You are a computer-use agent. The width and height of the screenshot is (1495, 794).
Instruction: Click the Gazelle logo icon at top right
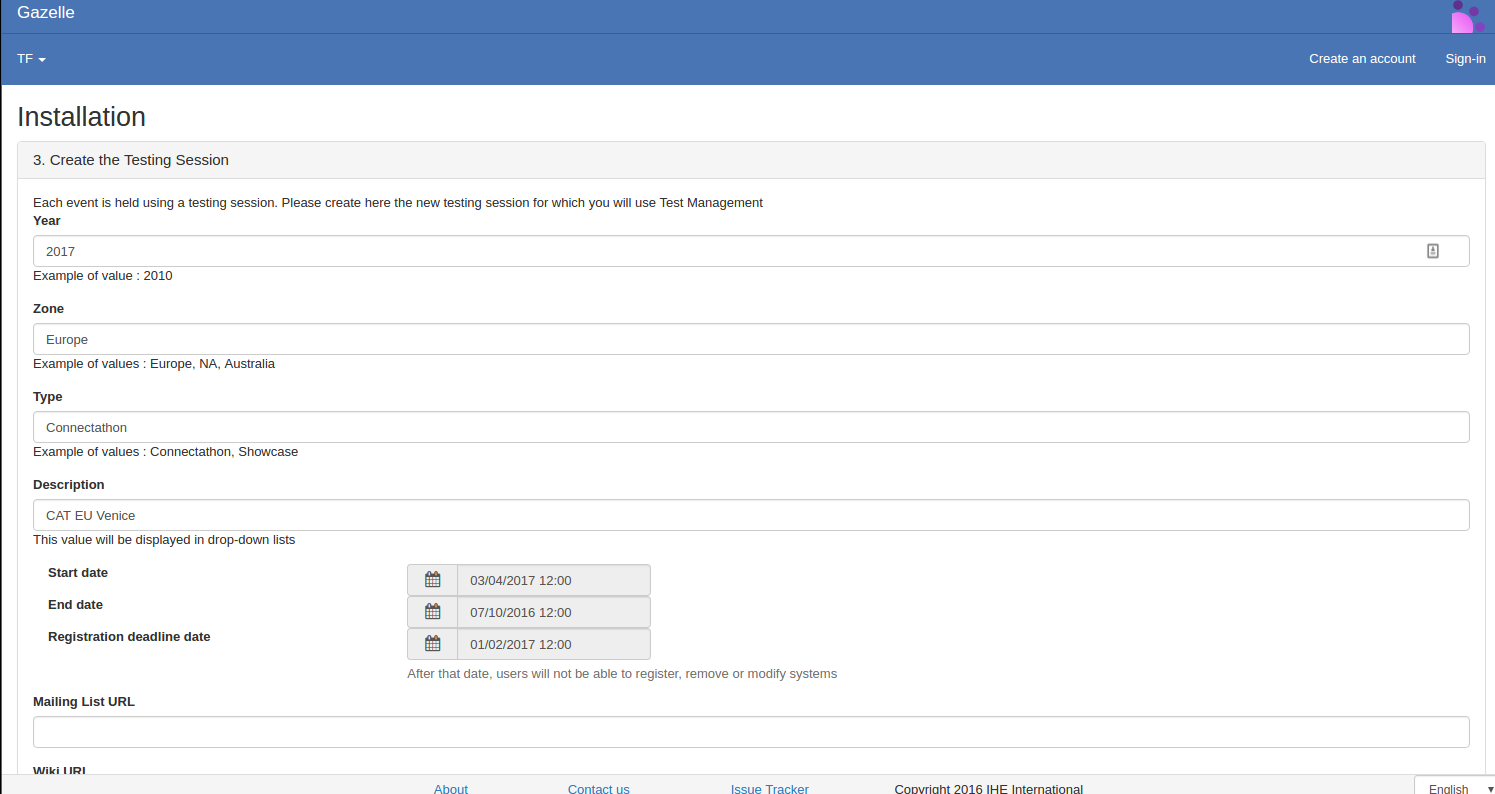(x=1467, y=17)
